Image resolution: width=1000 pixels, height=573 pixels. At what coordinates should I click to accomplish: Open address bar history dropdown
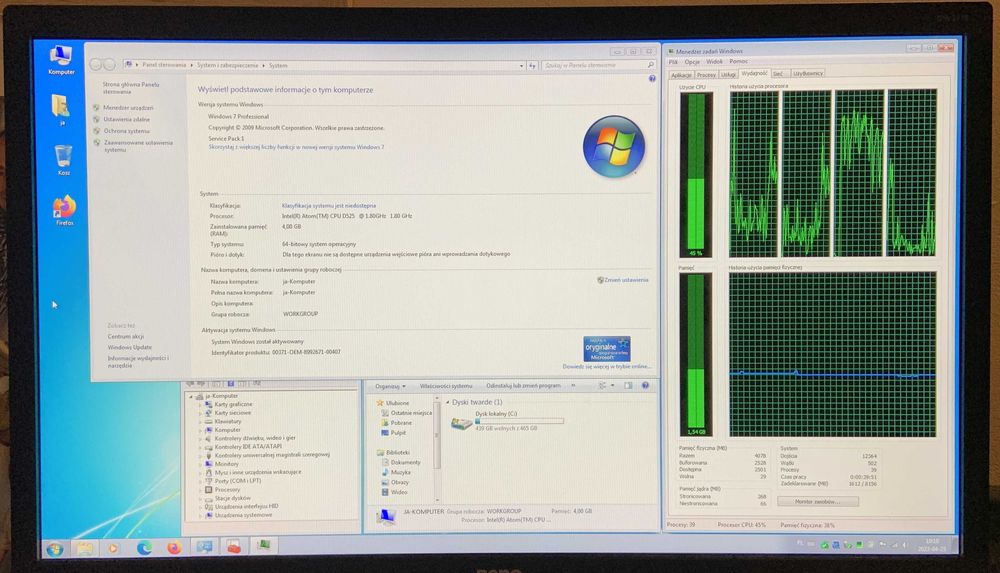click(521, 65)
